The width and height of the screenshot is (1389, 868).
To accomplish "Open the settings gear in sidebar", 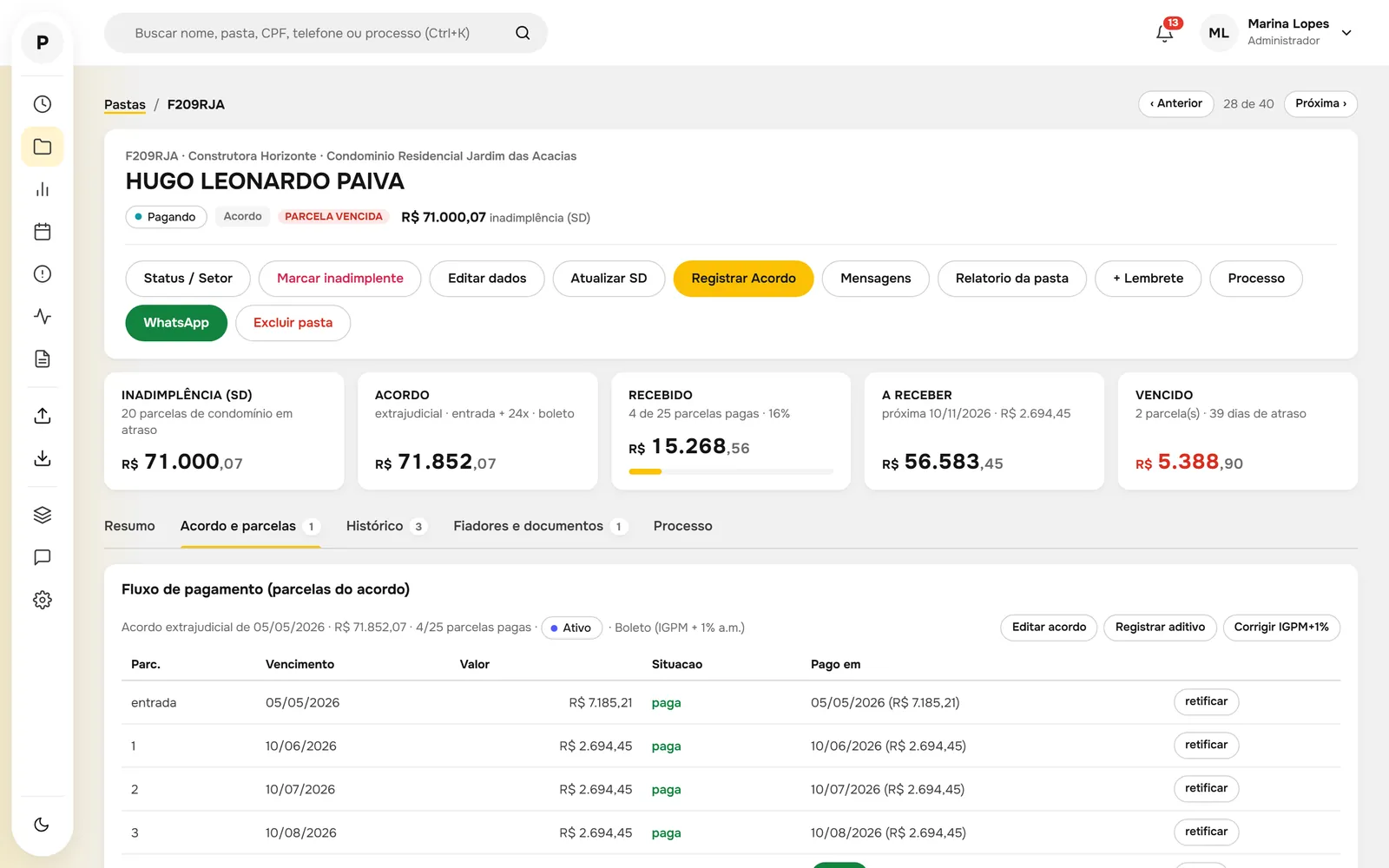I will point(42,600).
